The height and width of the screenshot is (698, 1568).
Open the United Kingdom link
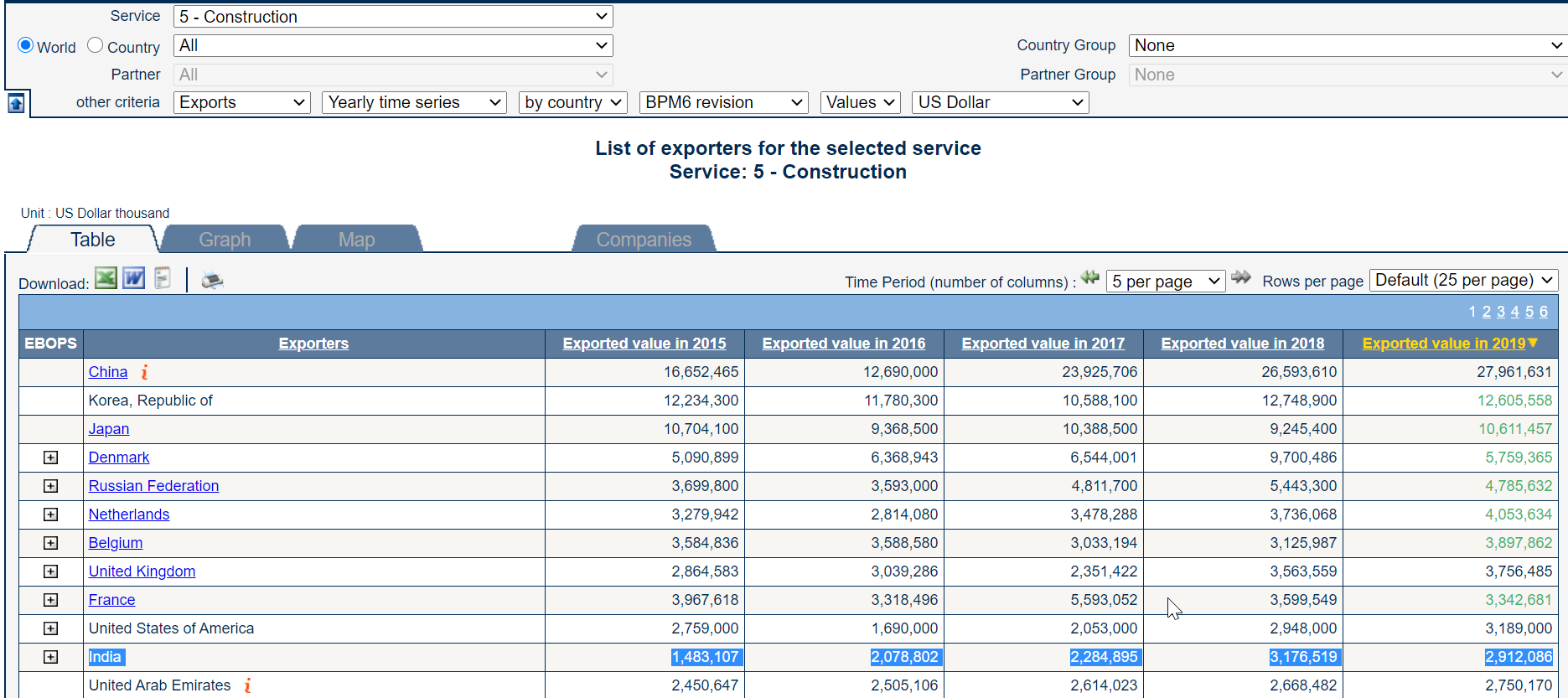tap(142, 571)
